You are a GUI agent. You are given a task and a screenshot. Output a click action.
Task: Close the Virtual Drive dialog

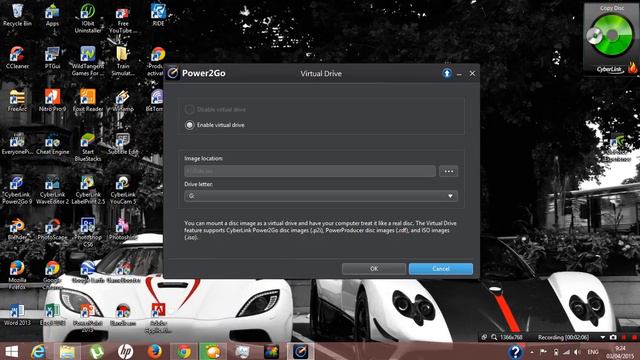click(472, 73)
